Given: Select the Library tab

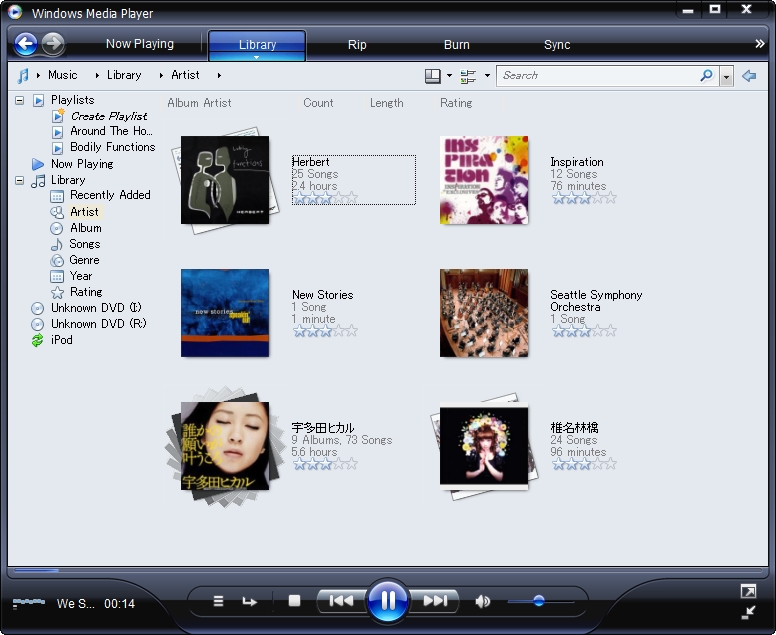Looking at the screenshot, I should (x=257, y=45).
